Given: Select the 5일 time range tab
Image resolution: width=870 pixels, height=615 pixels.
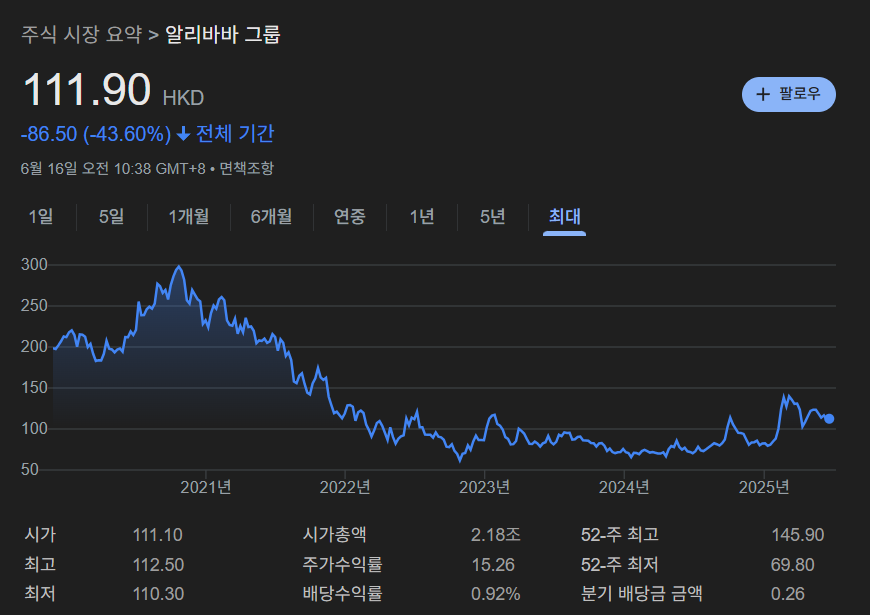Looking at the screenshot, I should tap(112, 216).
